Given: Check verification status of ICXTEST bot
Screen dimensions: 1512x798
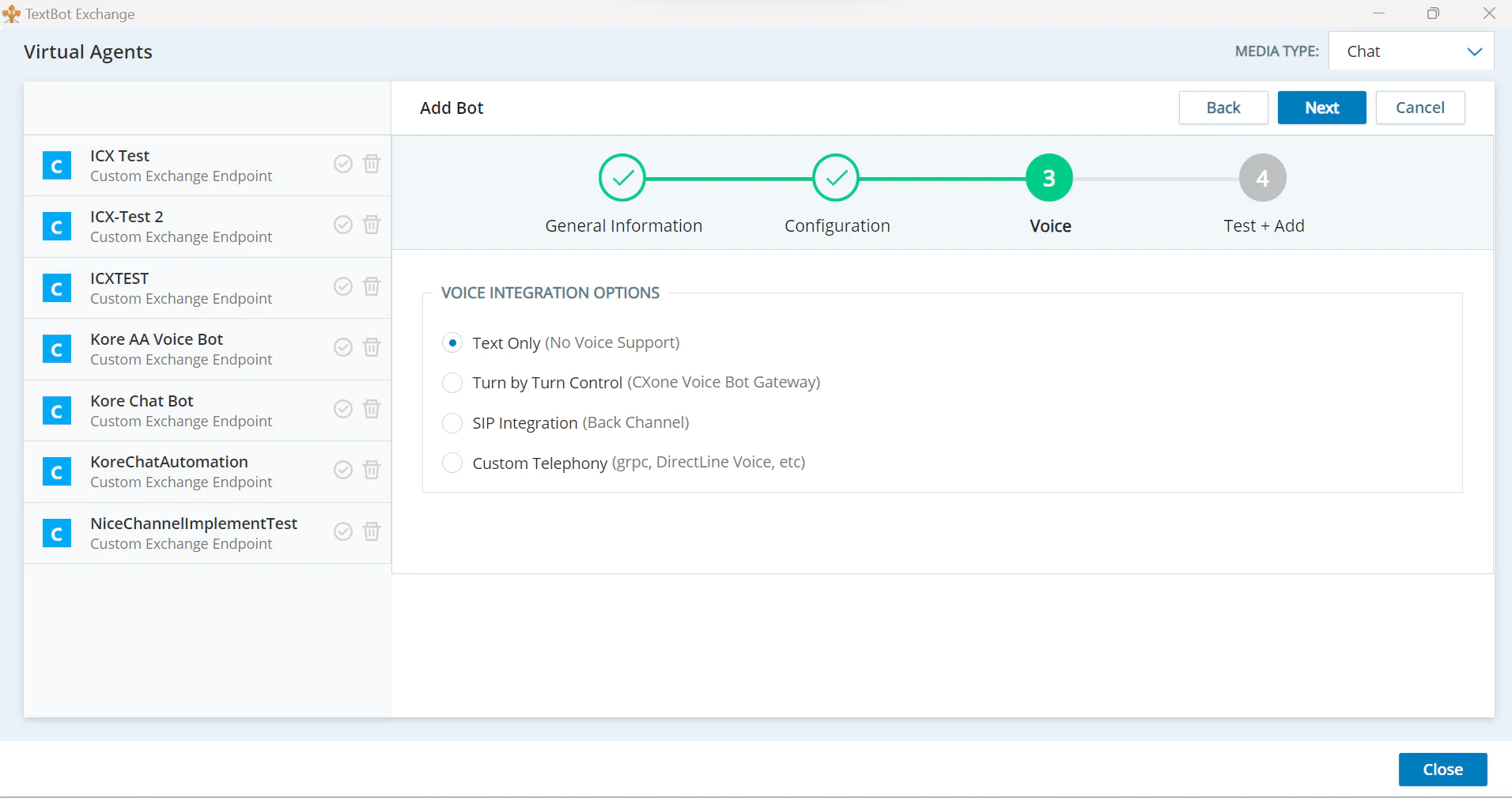Looking at the screenshot, I should 343,286.
